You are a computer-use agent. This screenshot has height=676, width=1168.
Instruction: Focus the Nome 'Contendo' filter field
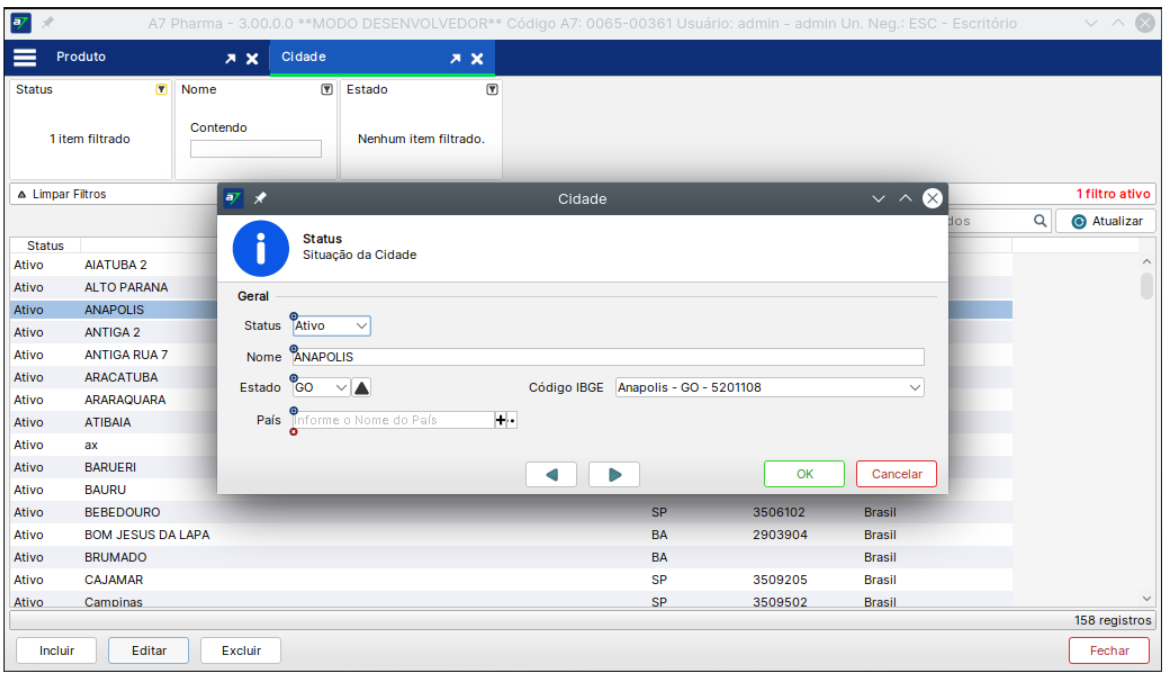click(256, 149)
